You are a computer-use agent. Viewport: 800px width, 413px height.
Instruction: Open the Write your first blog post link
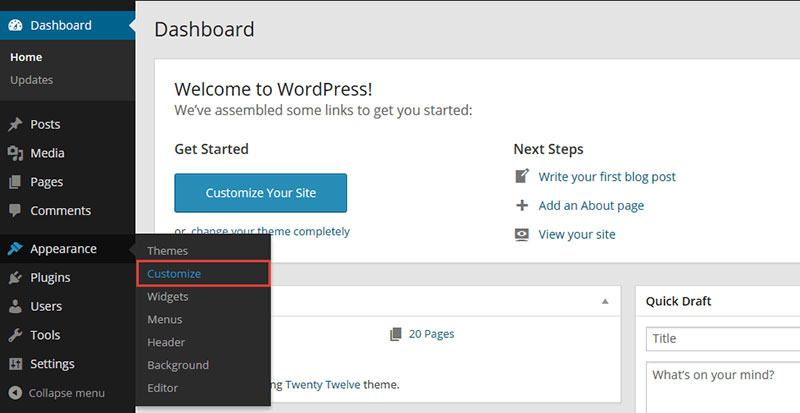(x=607, y=177)
